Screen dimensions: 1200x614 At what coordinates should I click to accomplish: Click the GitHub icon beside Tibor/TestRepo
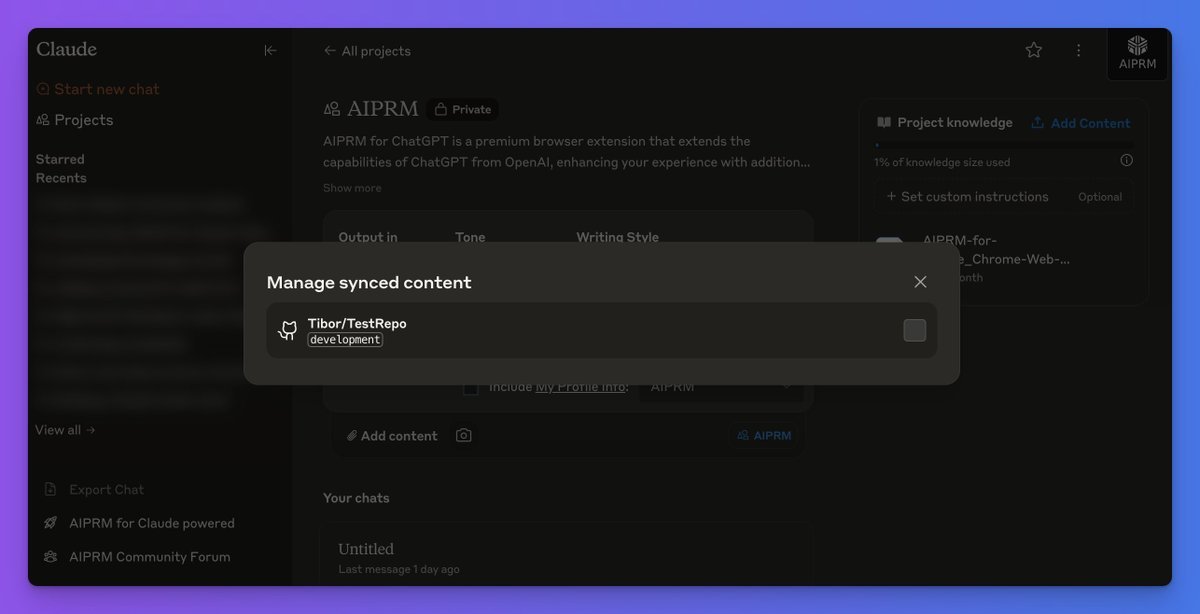[x=288, y=331]
